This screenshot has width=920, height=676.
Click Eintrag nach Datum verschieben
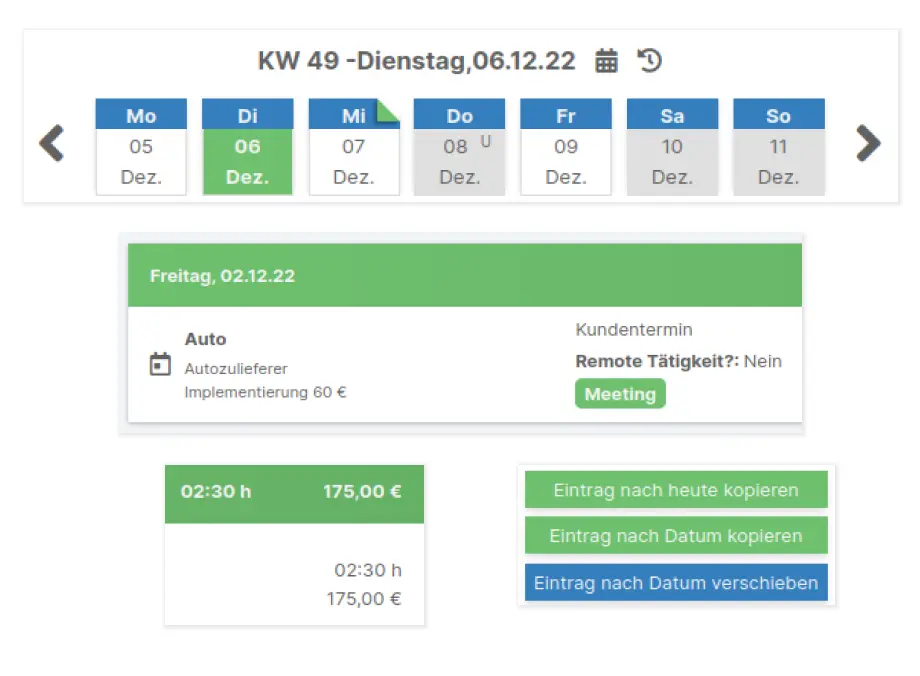point(676,582)
